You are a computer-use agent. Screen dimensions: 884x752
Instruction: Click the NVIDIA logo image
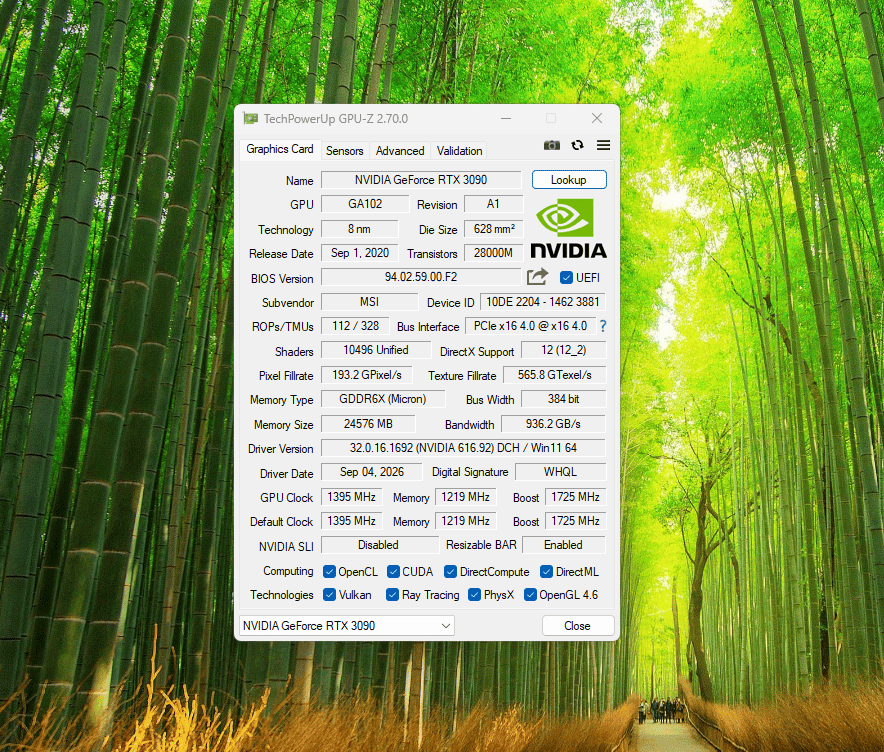coord(569,229)
